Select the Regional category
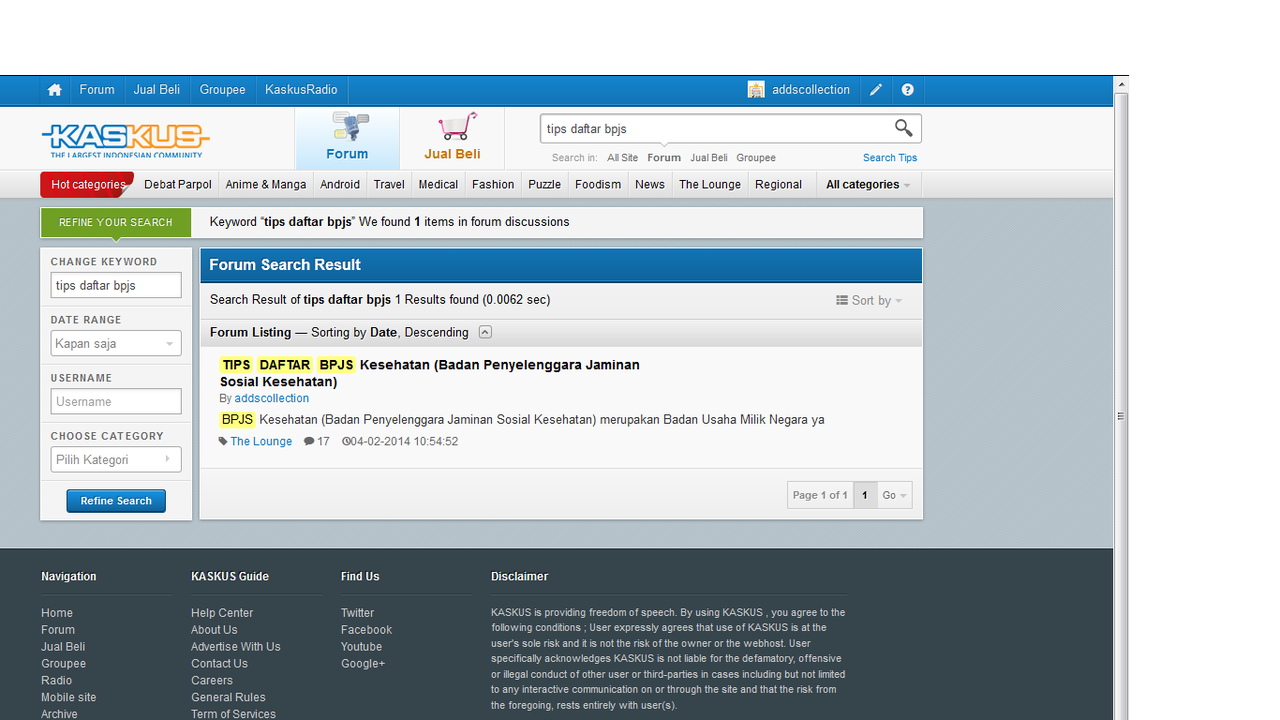Screen dimensions: 1280x720 point(779,184)
